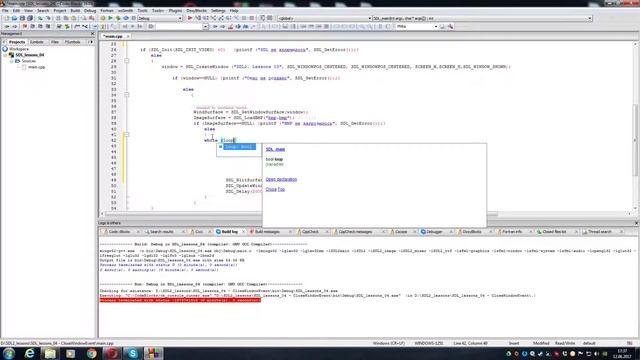Click the Close Top link in tooltip
This screenshot has width=640, height=360.
[275, 189]
